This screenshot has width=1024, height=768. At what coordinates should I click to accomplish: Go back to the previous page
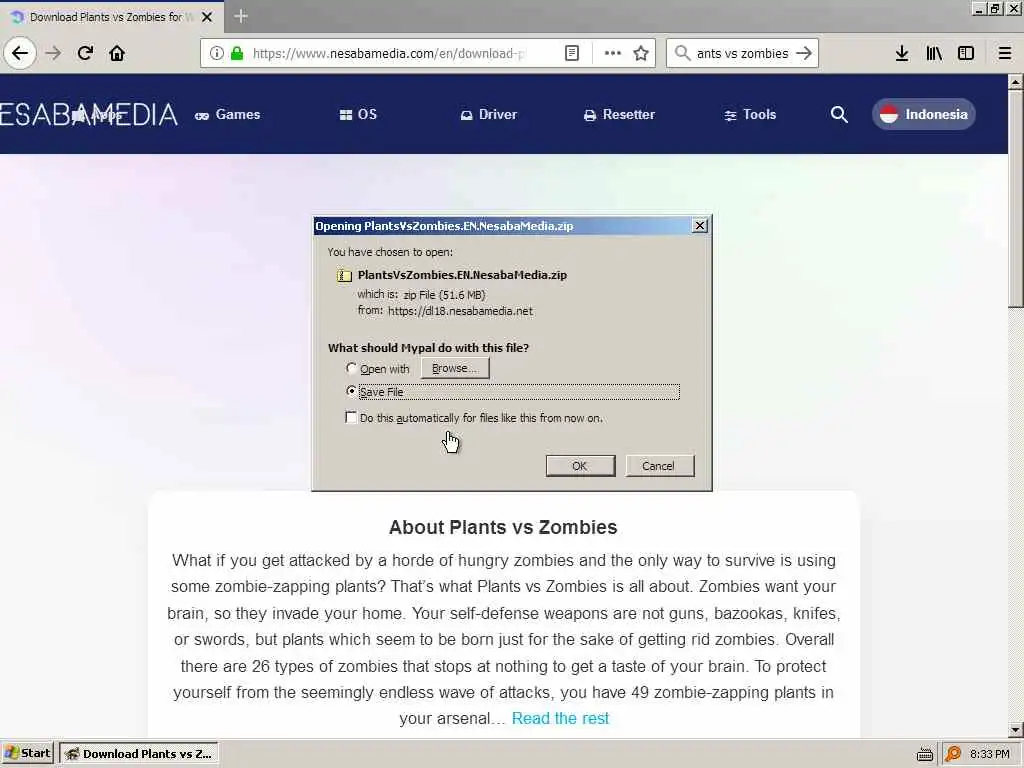20,53
